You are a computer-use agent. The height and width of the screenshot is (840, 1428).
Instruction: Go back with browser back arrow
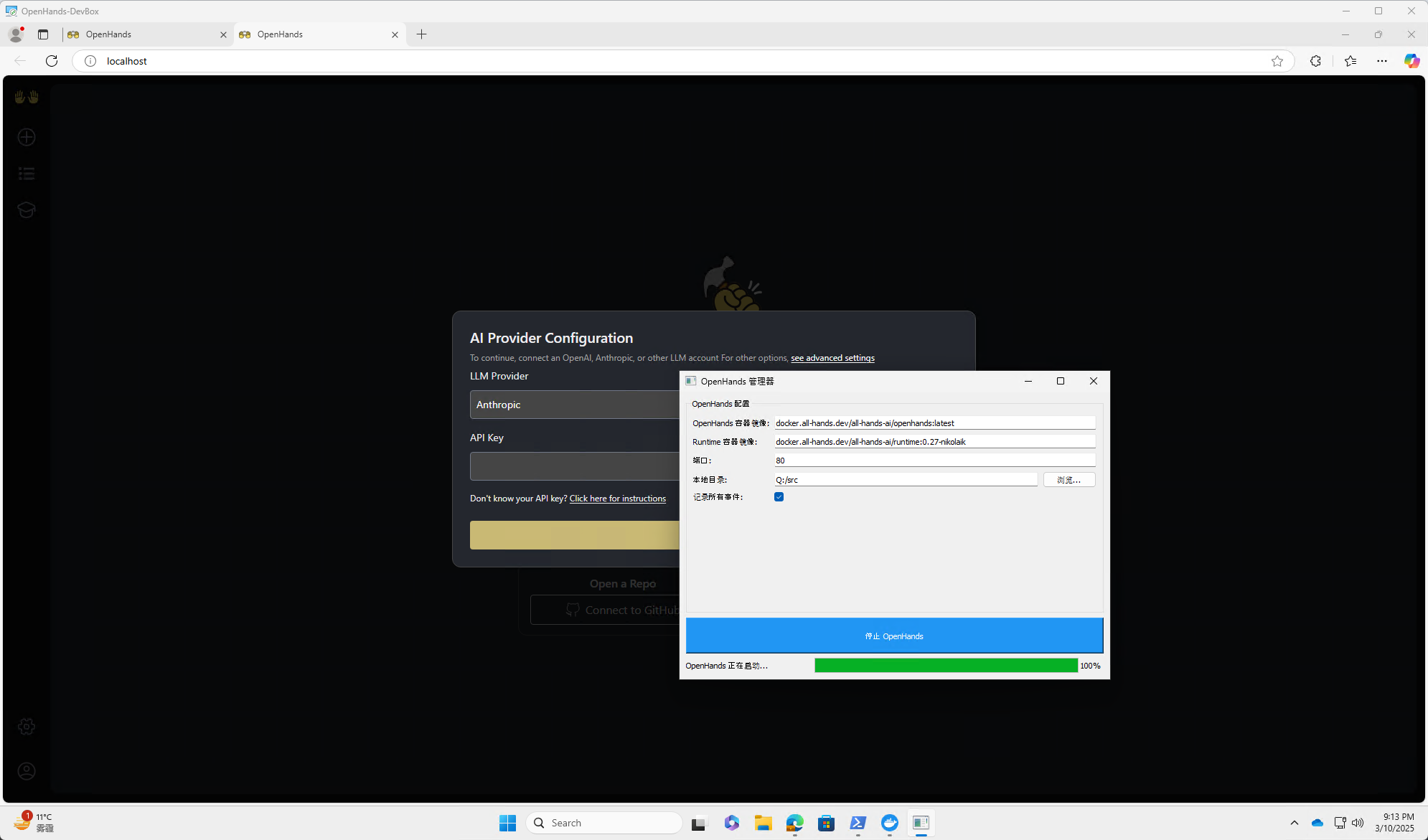20,61
